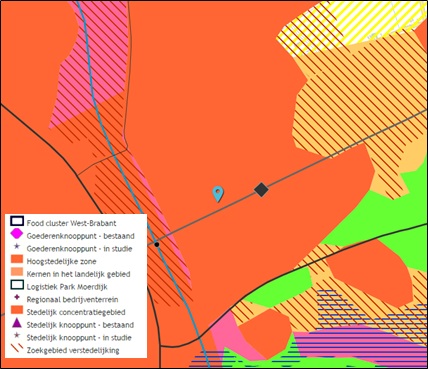Click the Hoogstedelijke zone orange swatch

tap(17, 260)
